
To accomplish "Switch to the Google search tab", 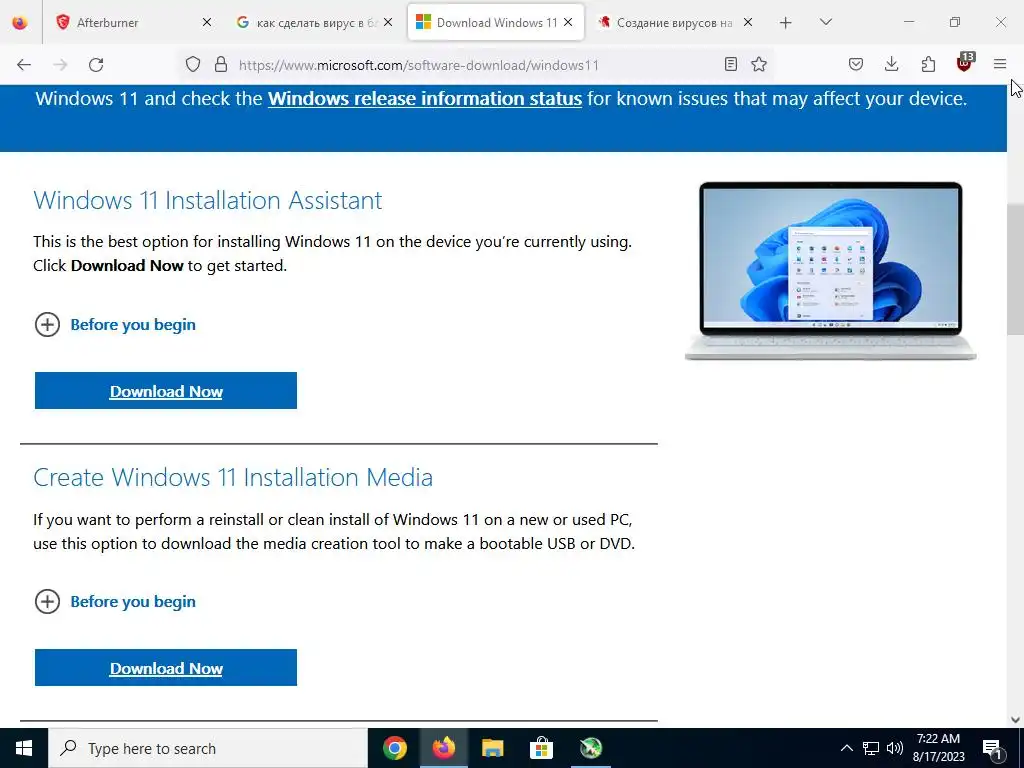I will tap(315, 22).
